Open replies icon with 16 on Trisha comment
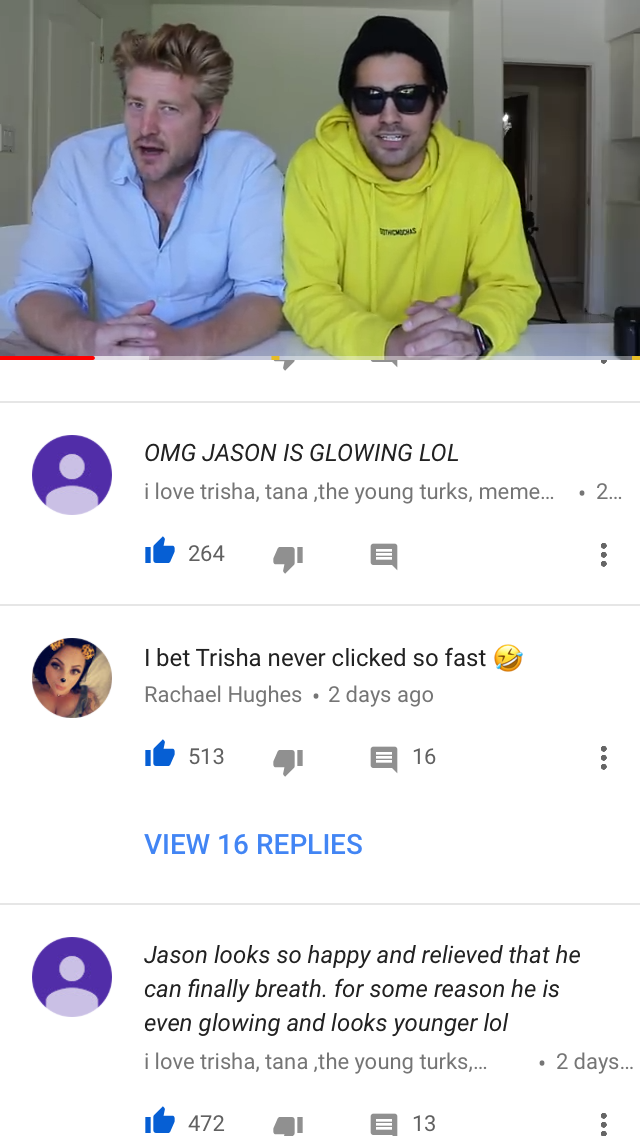The width and height of the screenshot is (640, 1136). 384,759
